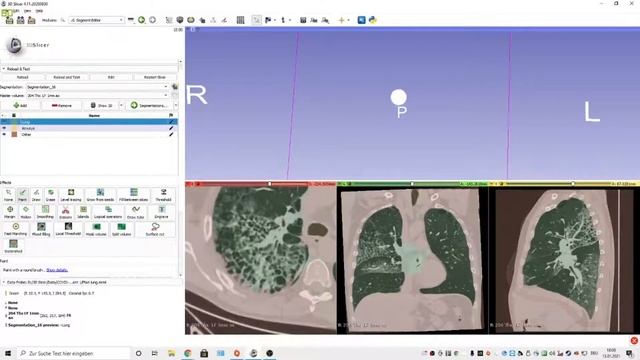Click the Airways segment color swatch

point(14,128)
